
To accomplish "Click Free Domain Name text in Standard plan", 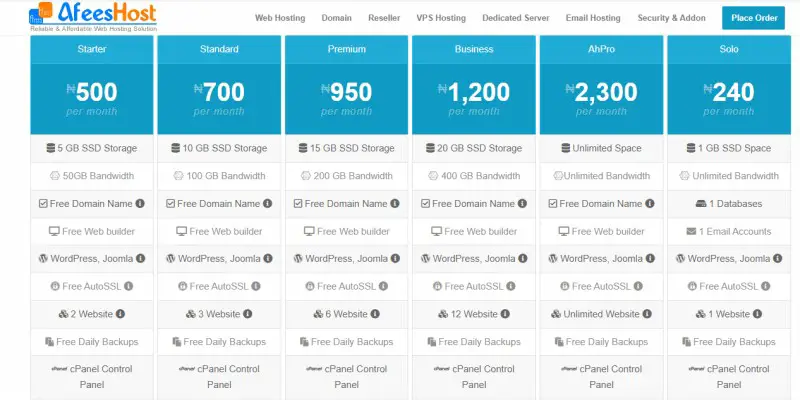I will [x=218, y=204].
